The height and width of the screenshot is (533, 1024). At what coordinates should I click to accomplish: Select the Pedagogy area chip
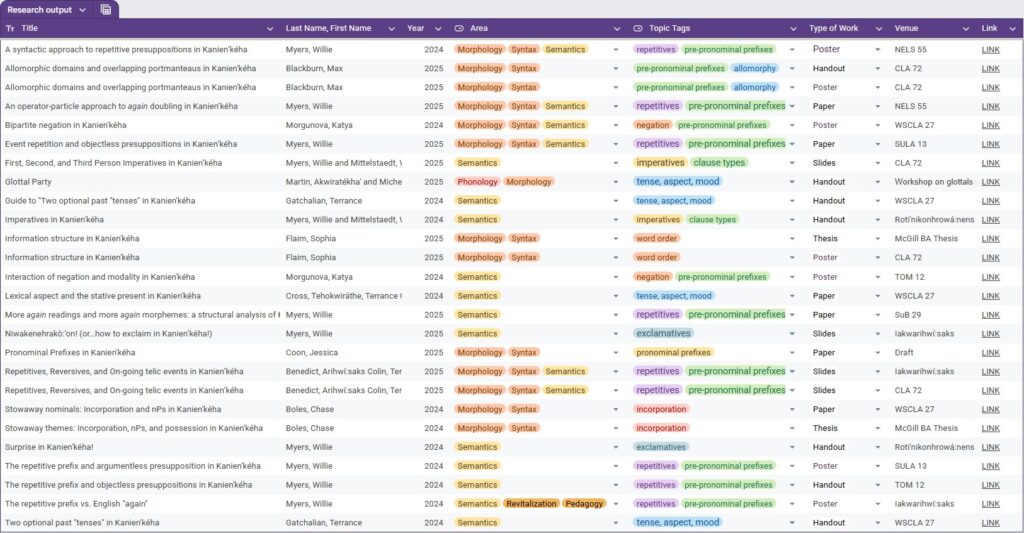point(583,504)
